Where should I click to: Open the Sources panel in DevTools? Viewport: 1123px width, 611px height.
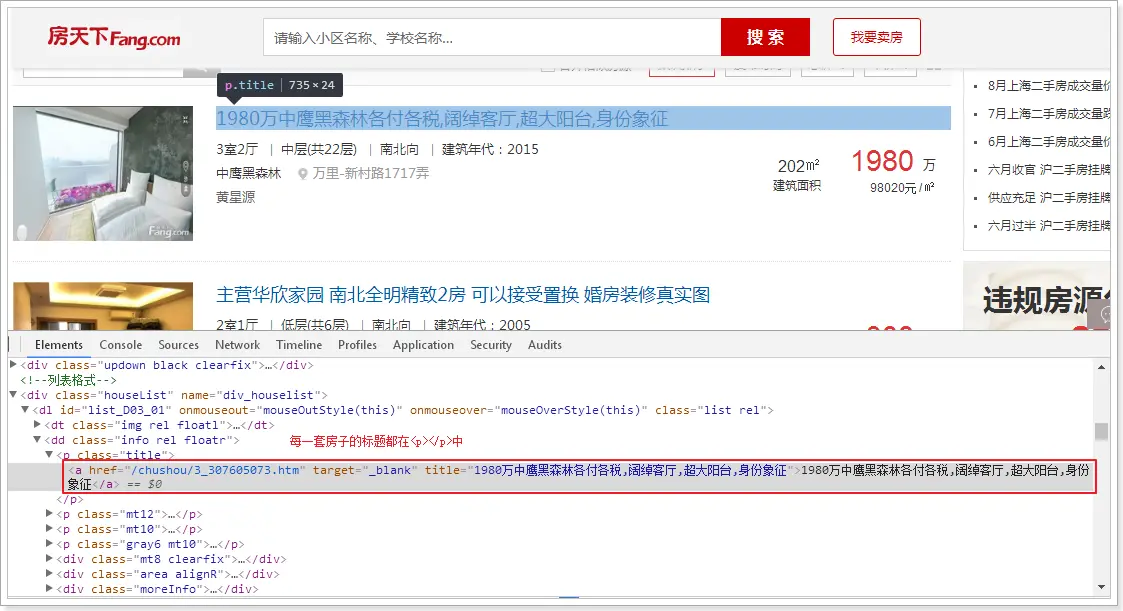pyautogui.click(x=178, y=344)
